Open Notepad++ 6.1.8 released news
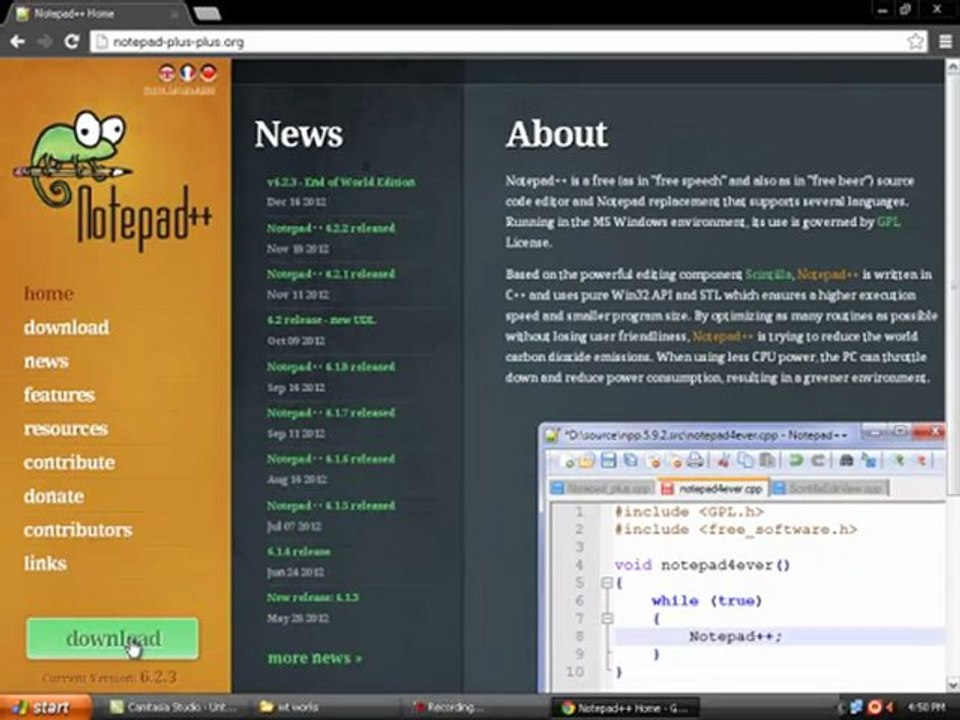Screen dimensions: 960x720 (331, 366)
